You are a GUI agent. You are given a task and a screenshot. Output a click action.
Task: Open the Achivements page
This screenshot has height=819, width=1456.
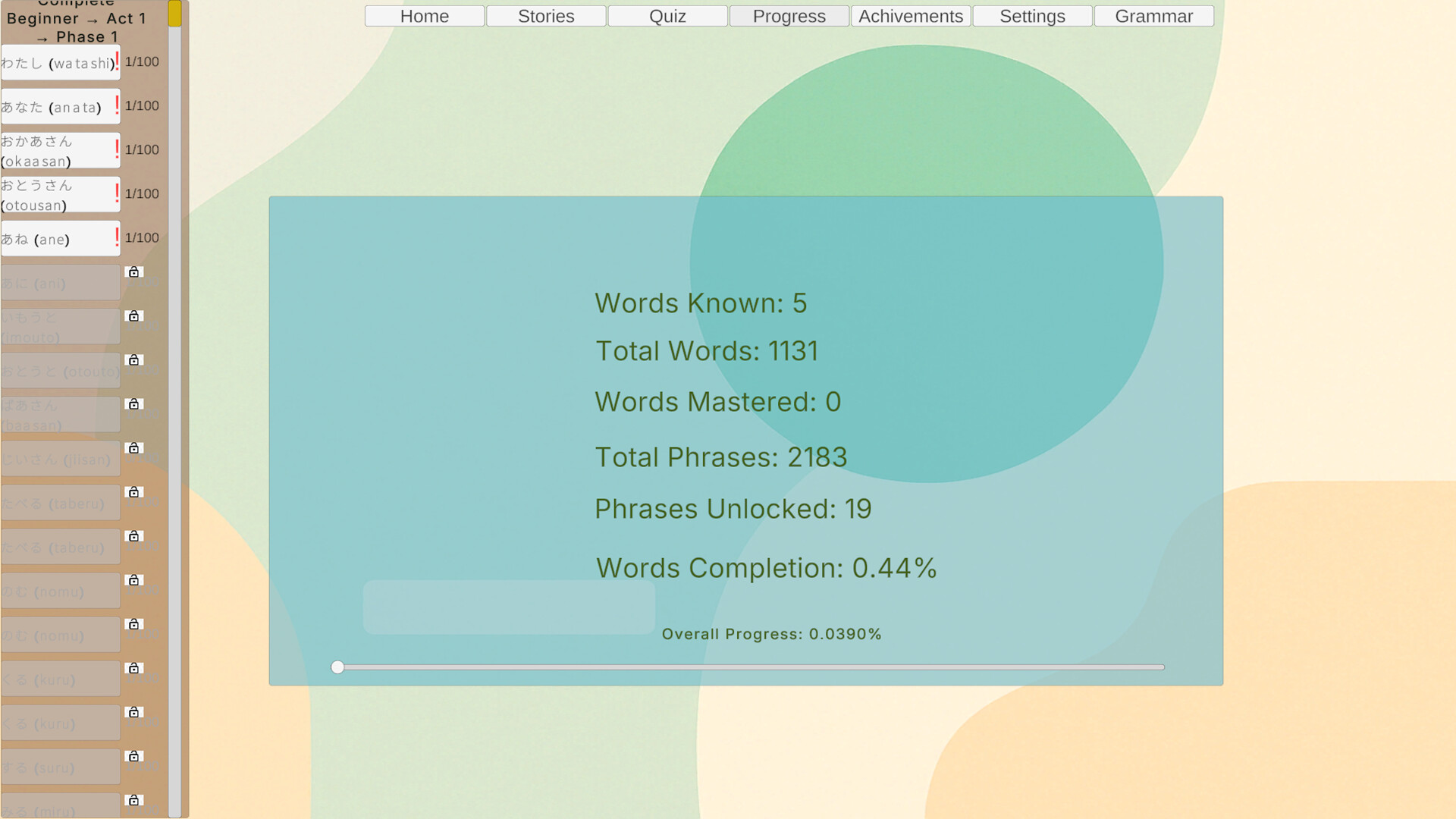[910, 16]
